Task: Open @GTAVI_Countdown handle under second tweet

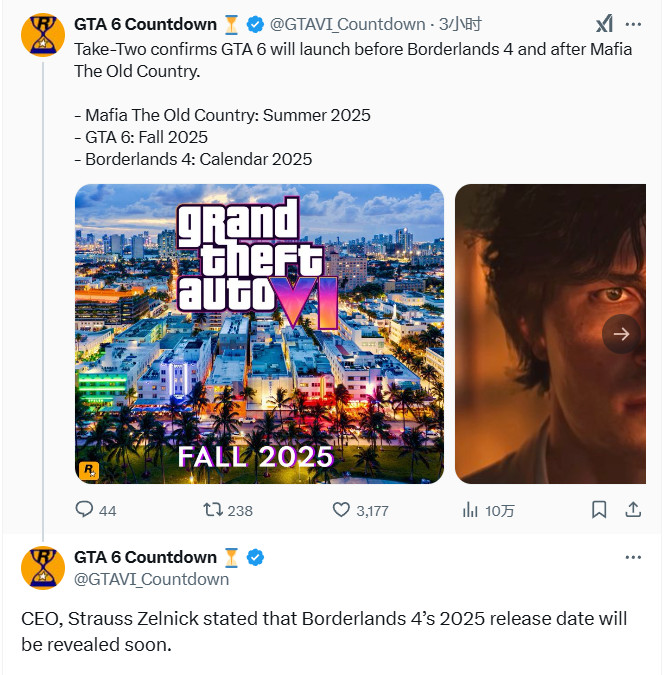Action: [151, 579]
